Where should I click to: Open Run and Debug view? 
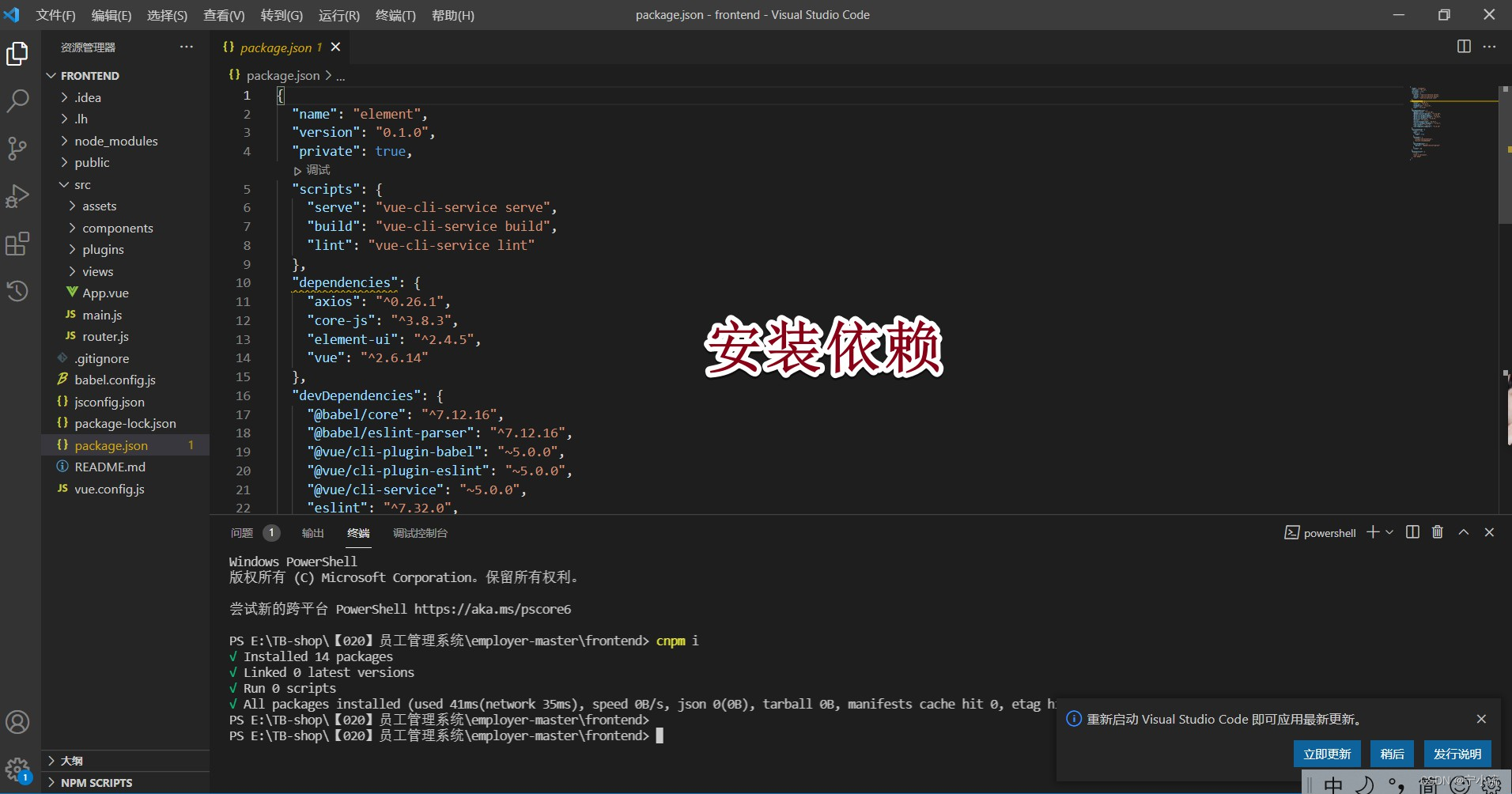point(17,195)
